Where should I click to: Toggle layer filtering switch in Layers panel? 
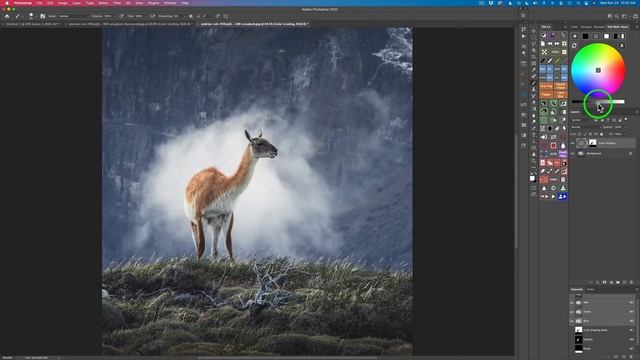coord(626,119)
